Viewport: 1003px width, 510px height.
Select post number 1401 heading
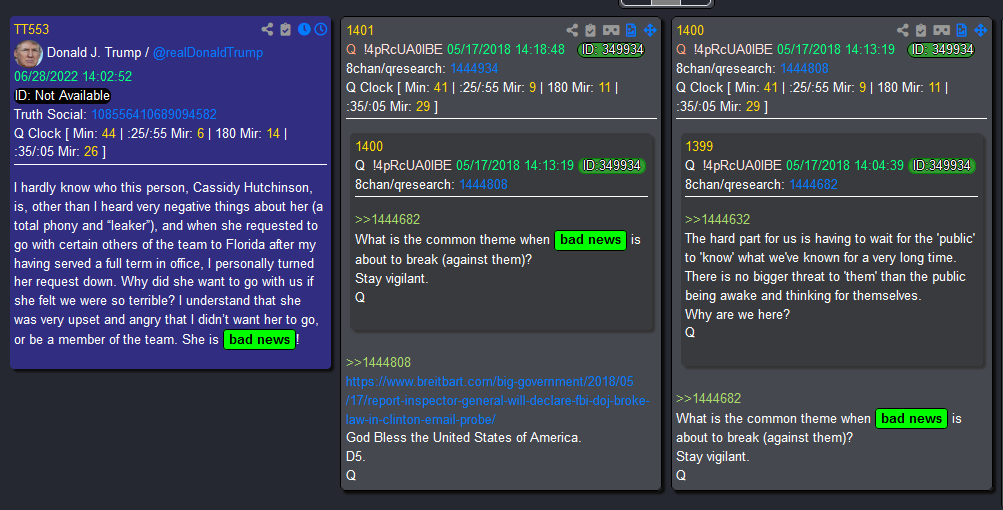[x=359, y=31]
